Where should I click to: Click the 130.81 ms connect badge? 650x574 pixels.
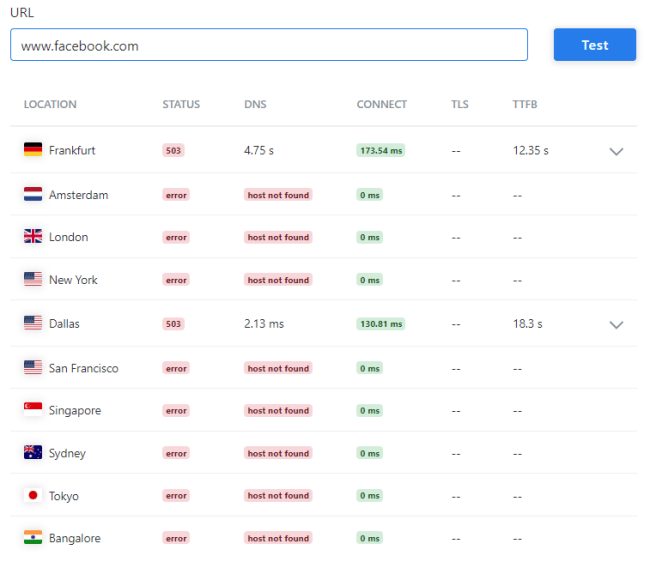[x=381, y=324]
